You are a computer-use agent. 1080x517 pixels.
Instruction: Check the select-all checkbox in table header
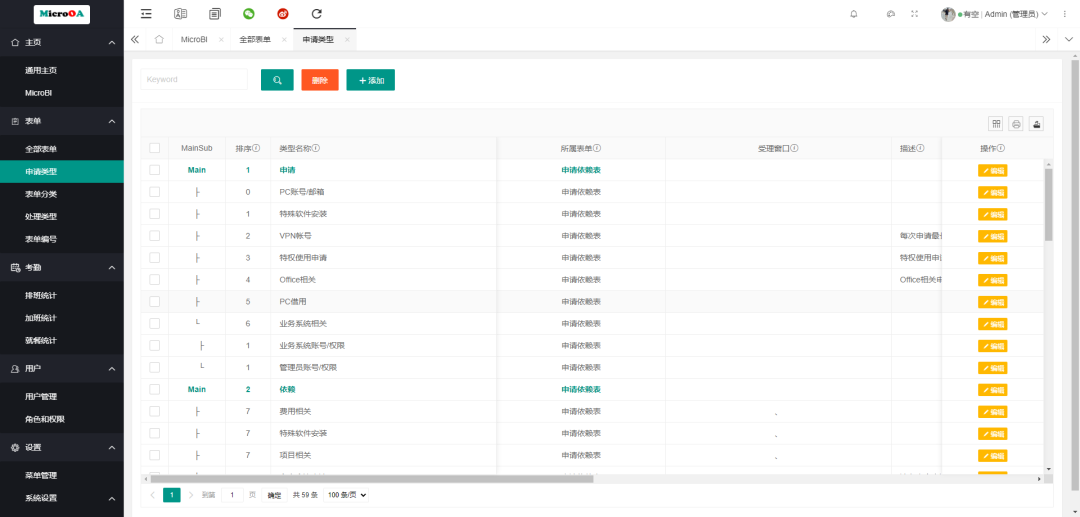point(155,148)
